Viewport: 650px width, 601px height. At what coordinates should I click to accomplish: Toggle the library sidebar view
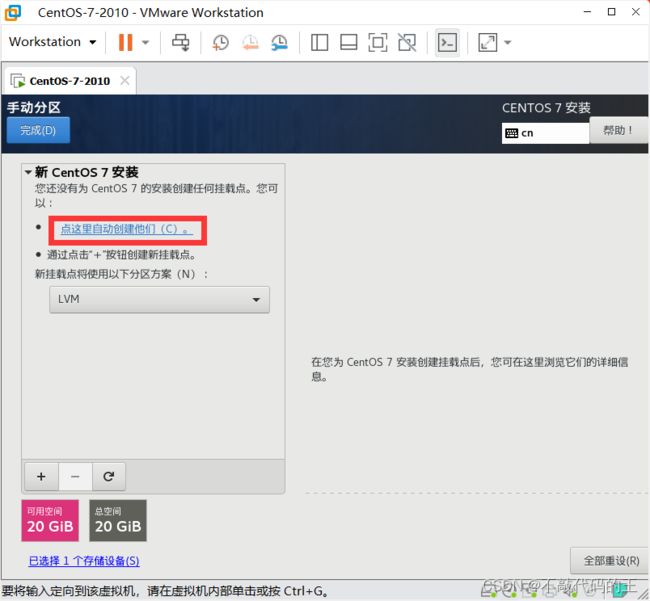coord(319,42)
